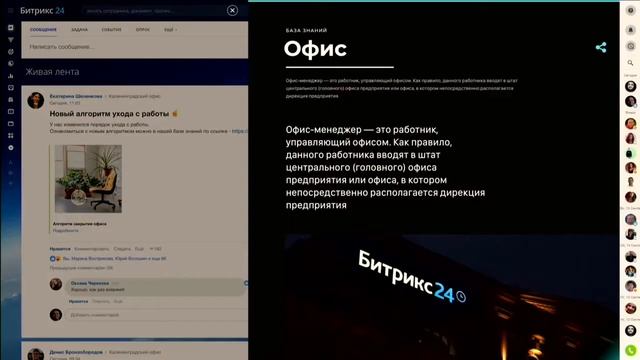
Task: Like the post with Нравится
Action: [60, 249]
